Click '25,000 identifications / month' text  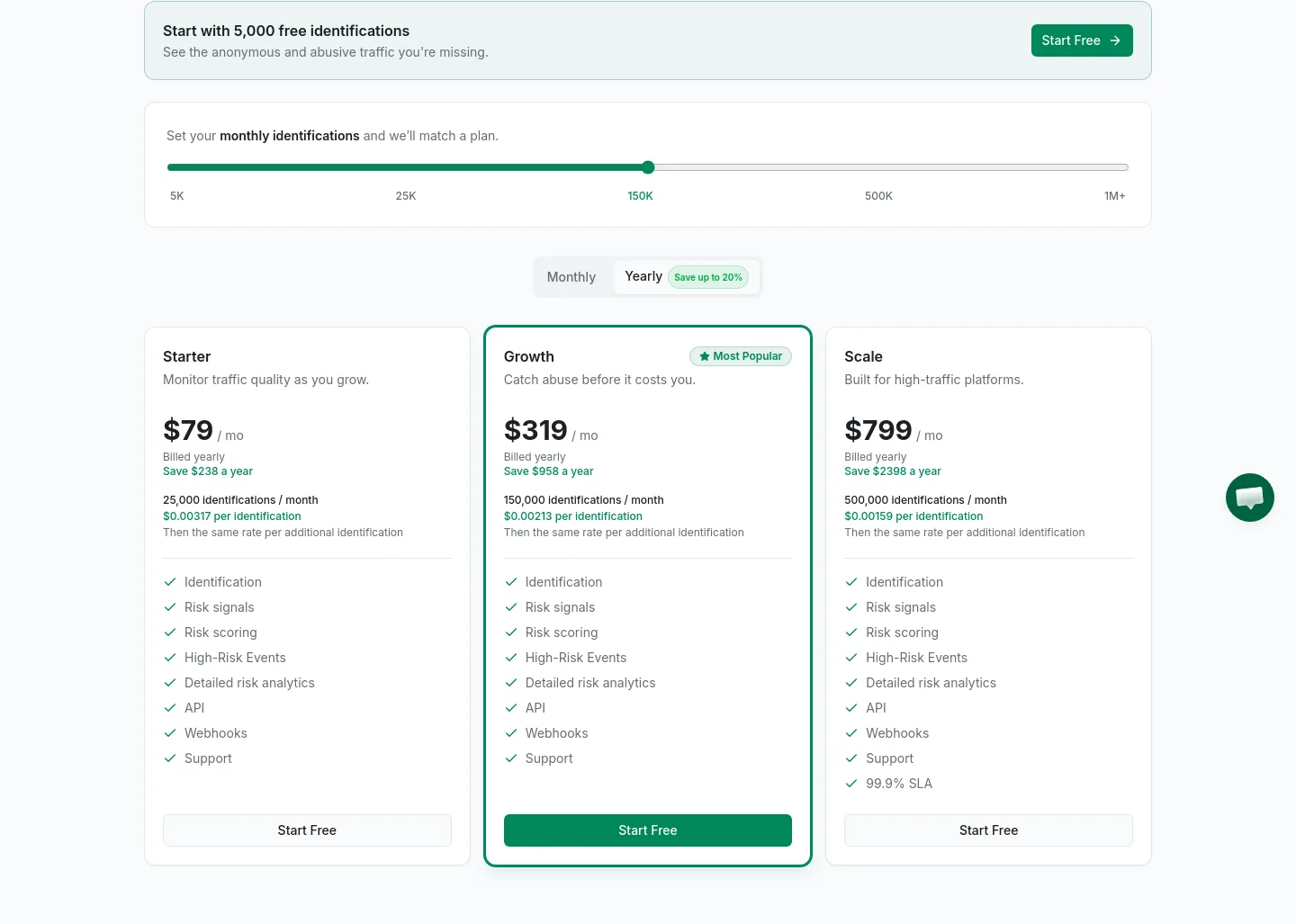pyautogui.click(x=240, y=500)
